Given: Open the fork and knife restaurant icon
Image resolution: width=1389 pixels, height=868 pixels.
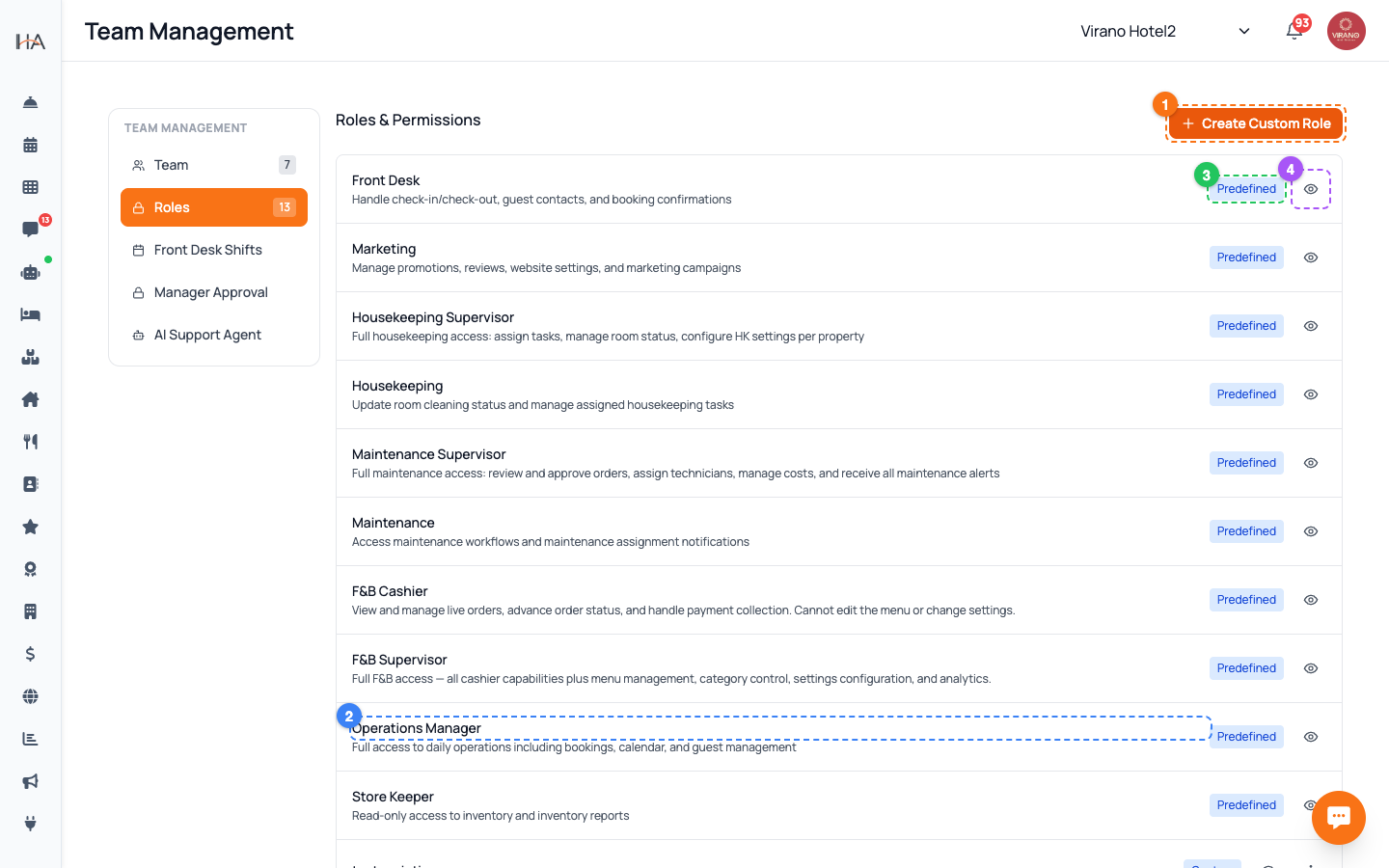Looking at the screenshot, I should pos(30,442).
